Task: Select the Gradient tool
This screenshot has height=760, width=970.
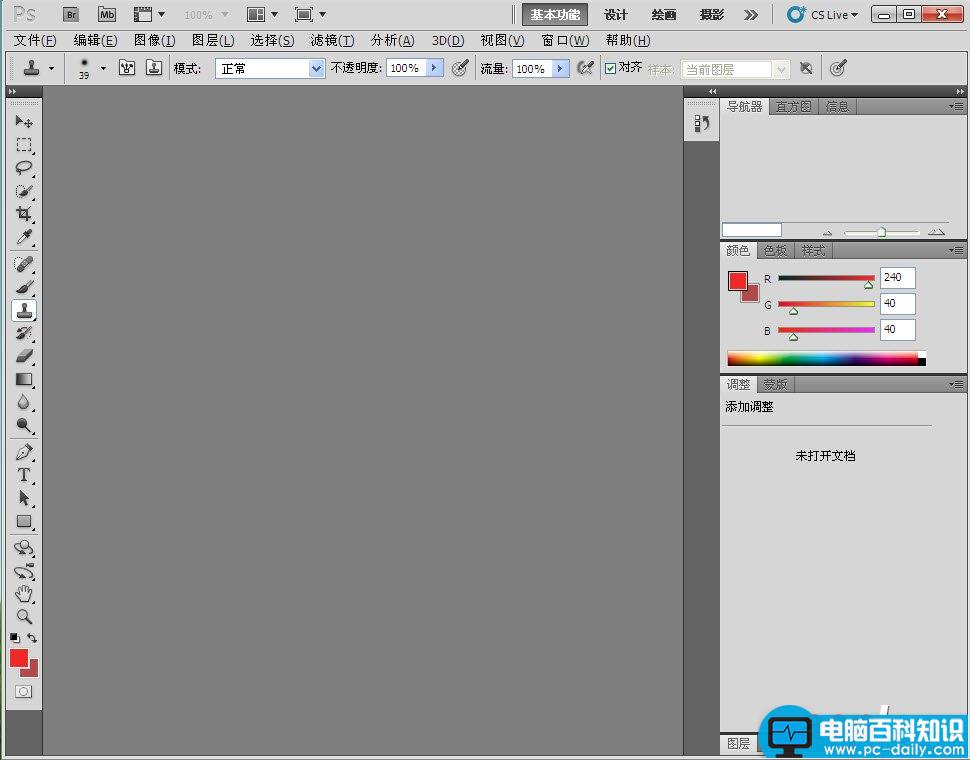Action: click(x=24, y=380)
